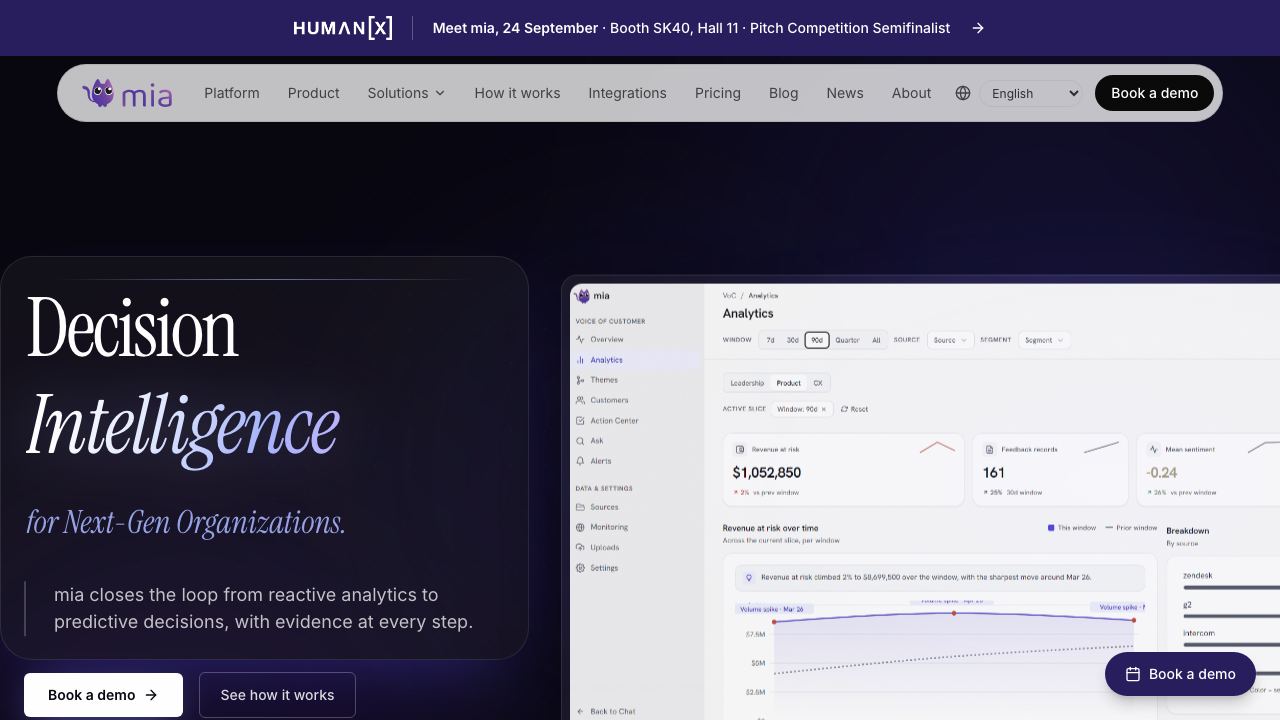This screenshot has width=1280, height=720.
Task: Open the News nav item
Action: (x=845, y=93)
